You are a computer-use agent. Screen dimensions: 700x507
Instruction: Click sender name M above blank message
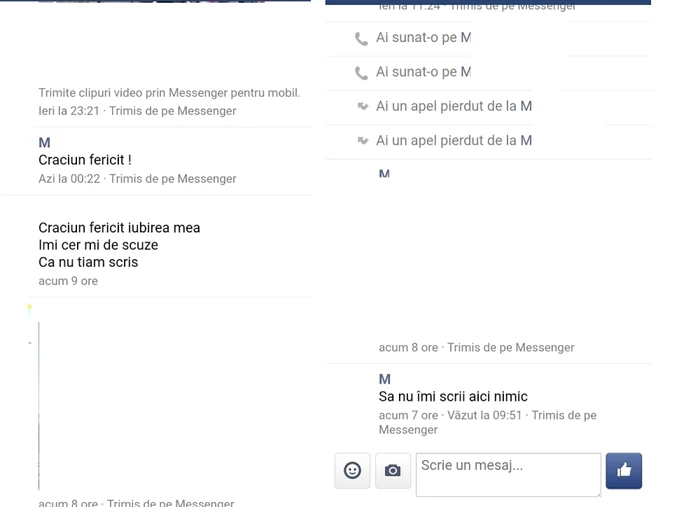(x=384, y=174)
